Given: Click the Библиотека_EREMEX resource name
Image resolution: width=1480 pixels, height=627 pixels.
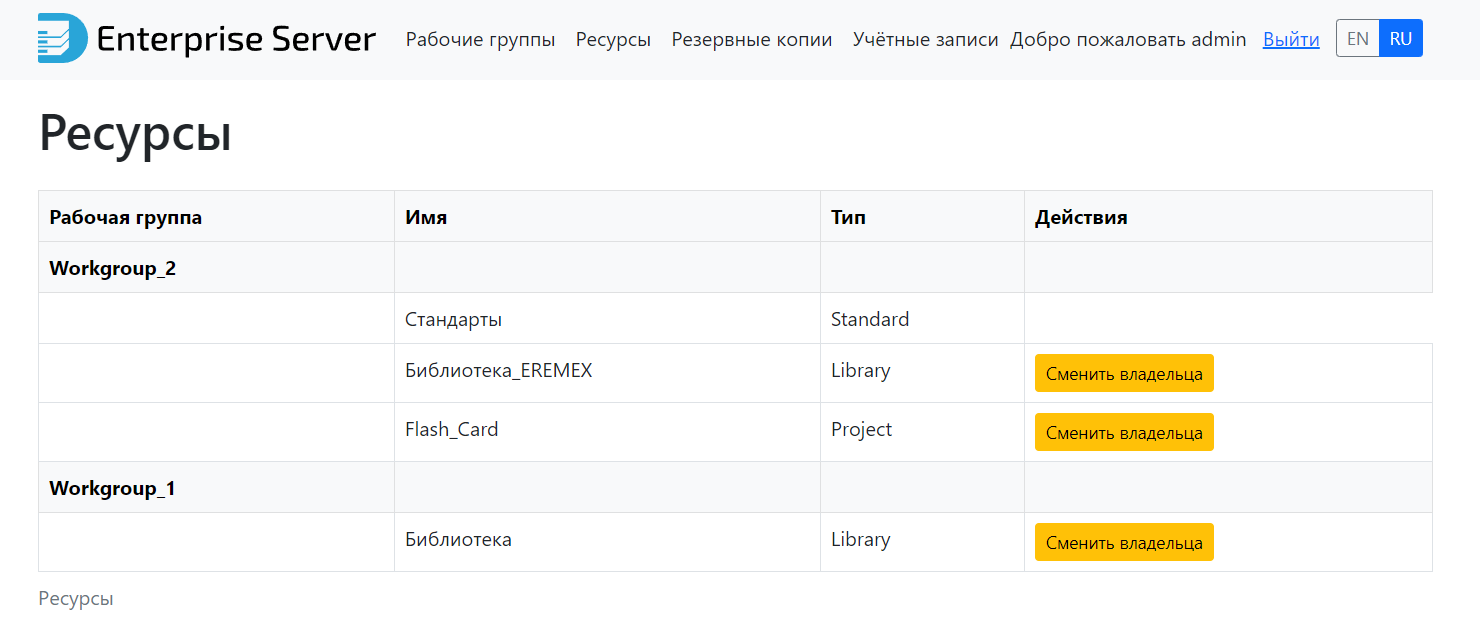Looking at the screenshot, I should (x=498, y=370).
